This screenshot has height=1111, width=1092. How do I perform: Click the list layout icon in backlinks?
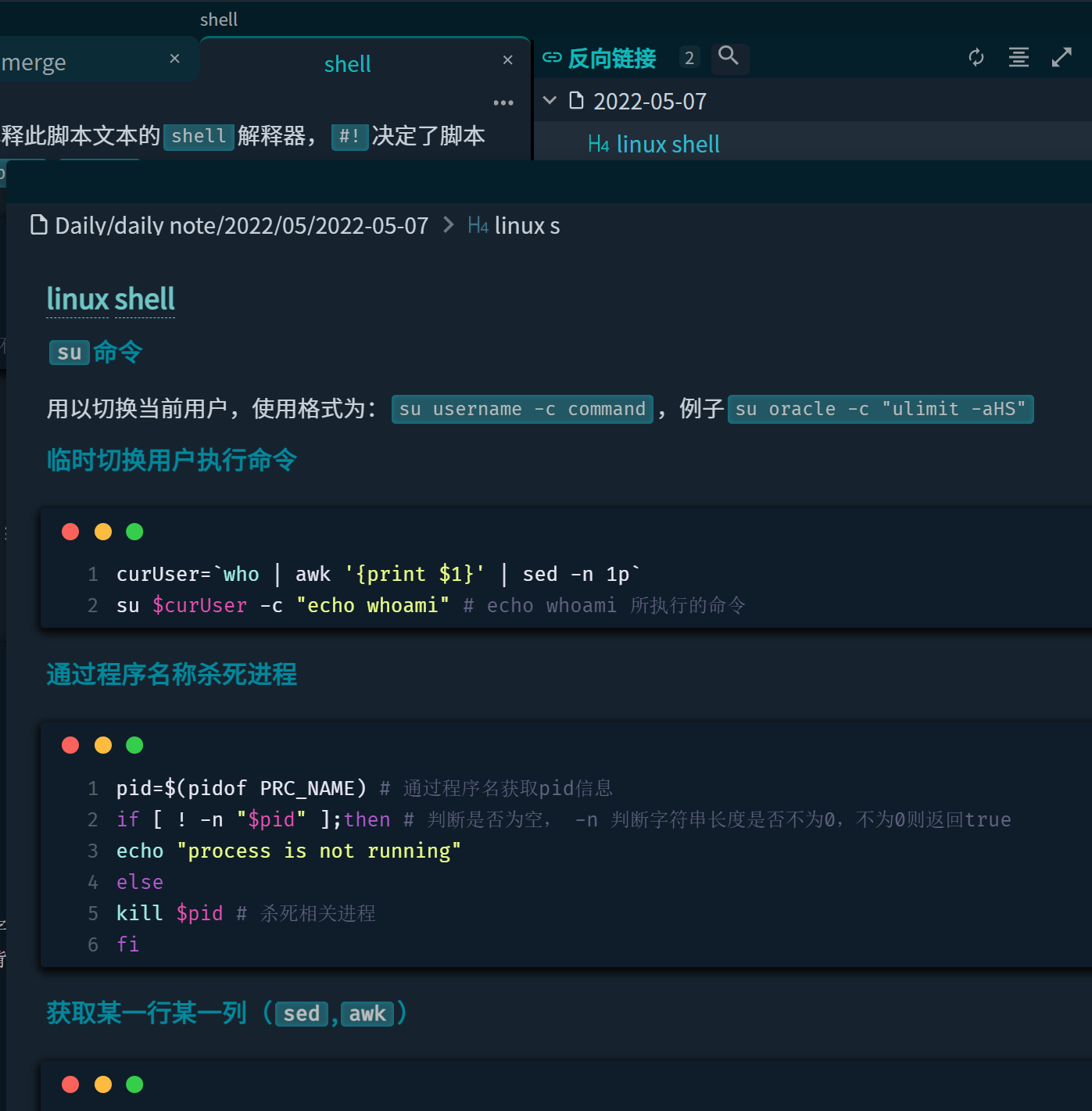1018,57
